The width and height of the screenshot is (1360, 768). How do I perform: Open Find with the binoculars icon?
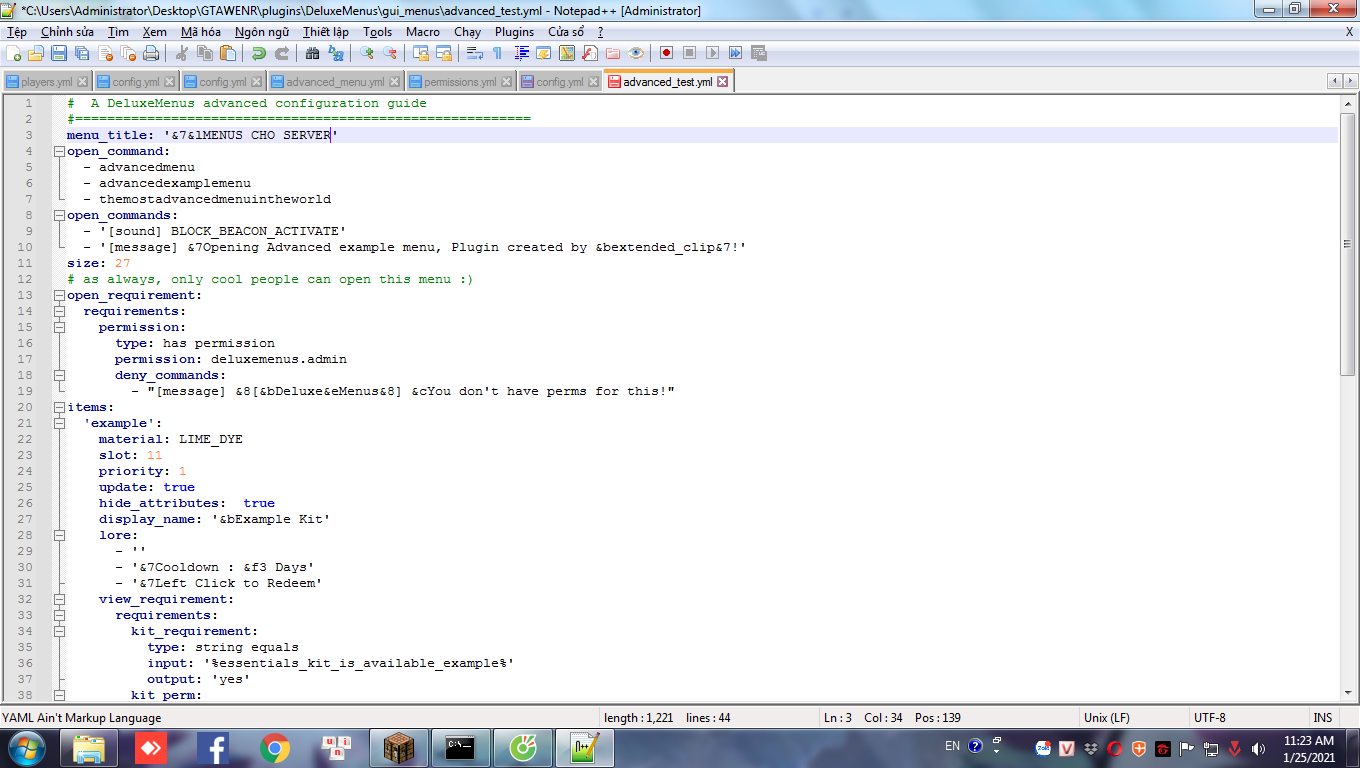click(313, 53)
